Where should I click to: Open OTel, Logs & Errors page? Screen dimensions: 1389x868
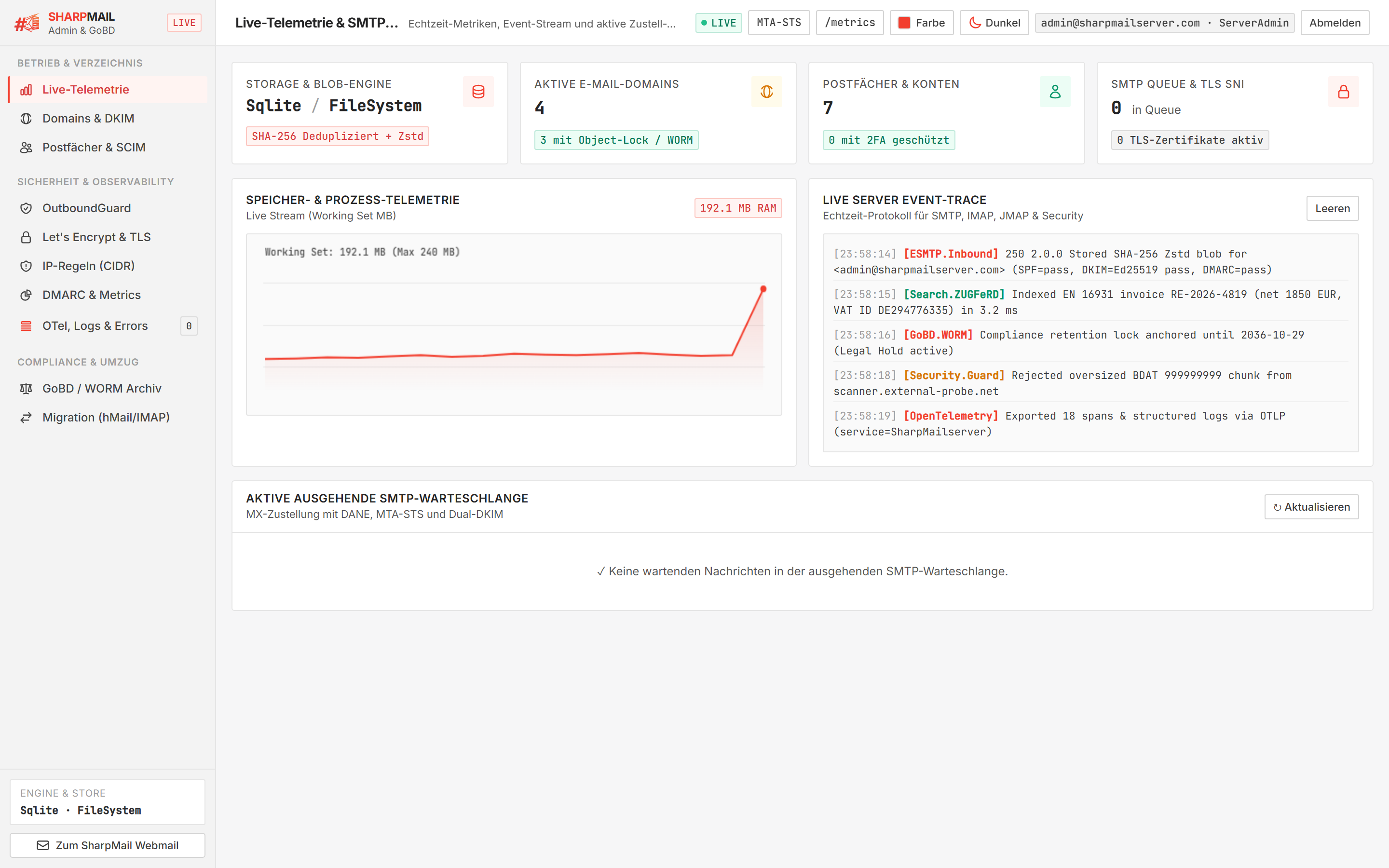[x=108, y=326]
